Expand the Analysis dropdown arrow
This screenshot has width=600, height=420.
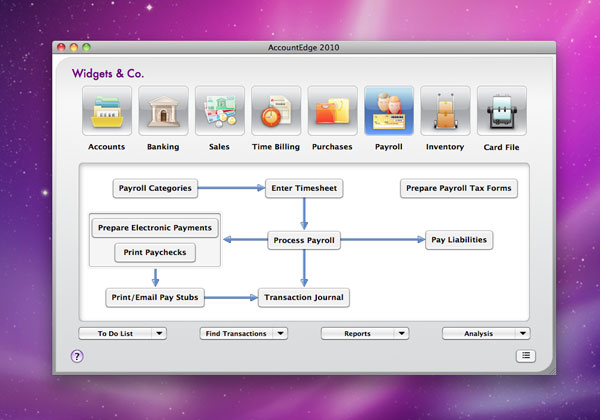coord(523,334)
